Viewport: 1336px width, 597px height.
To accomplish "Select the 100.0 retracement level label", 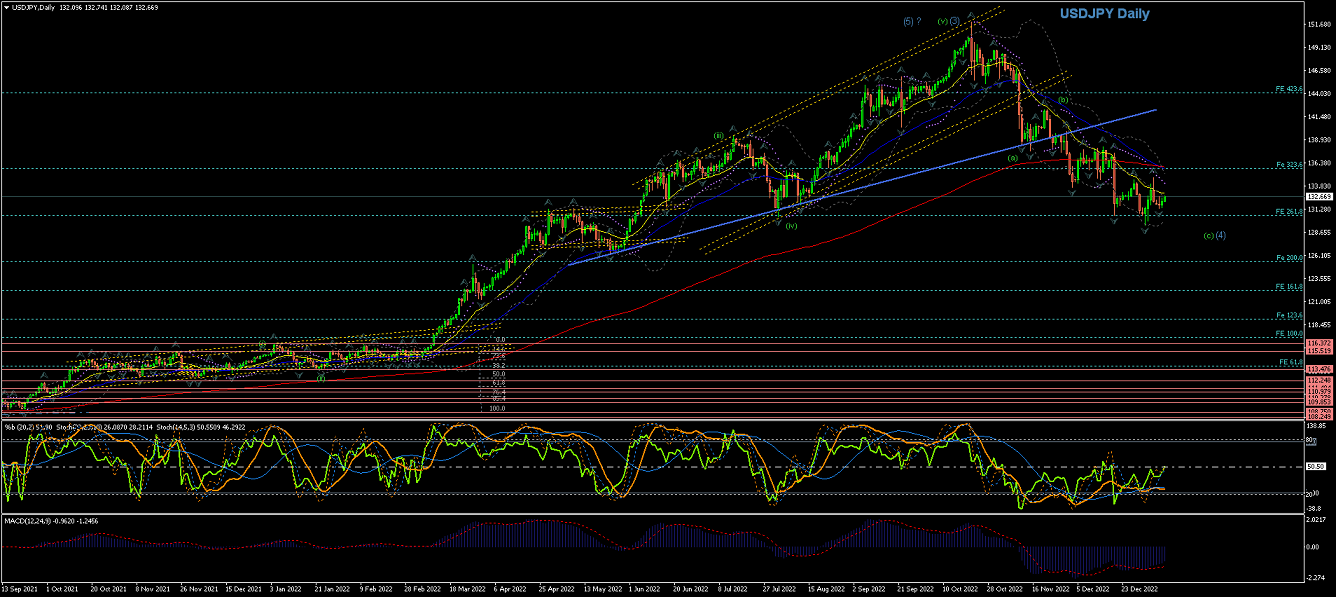I will tap(496, 408).
